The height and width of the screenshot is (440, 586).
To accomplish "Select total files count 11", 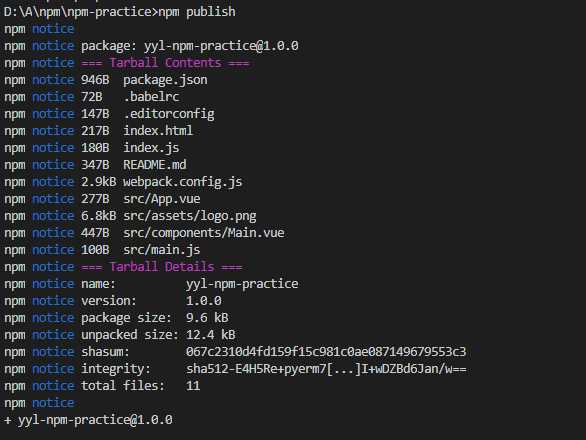I will click(193, 385).
